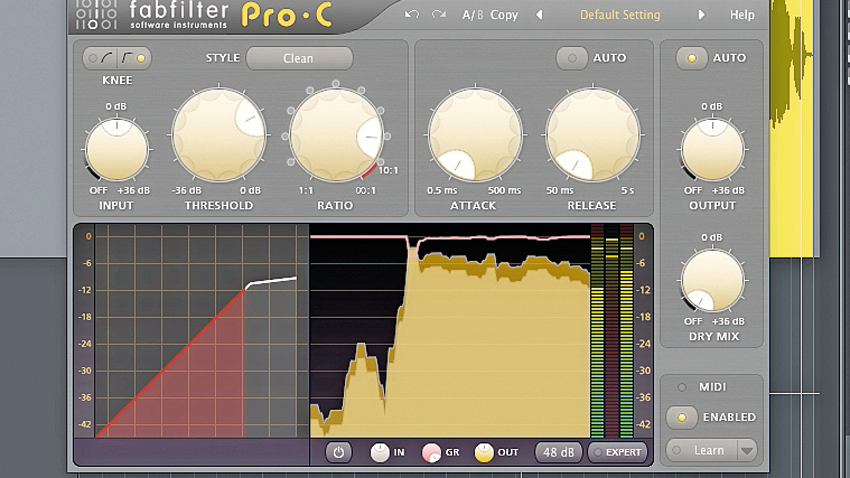Toggle auto output gain button

coord(691,58)
